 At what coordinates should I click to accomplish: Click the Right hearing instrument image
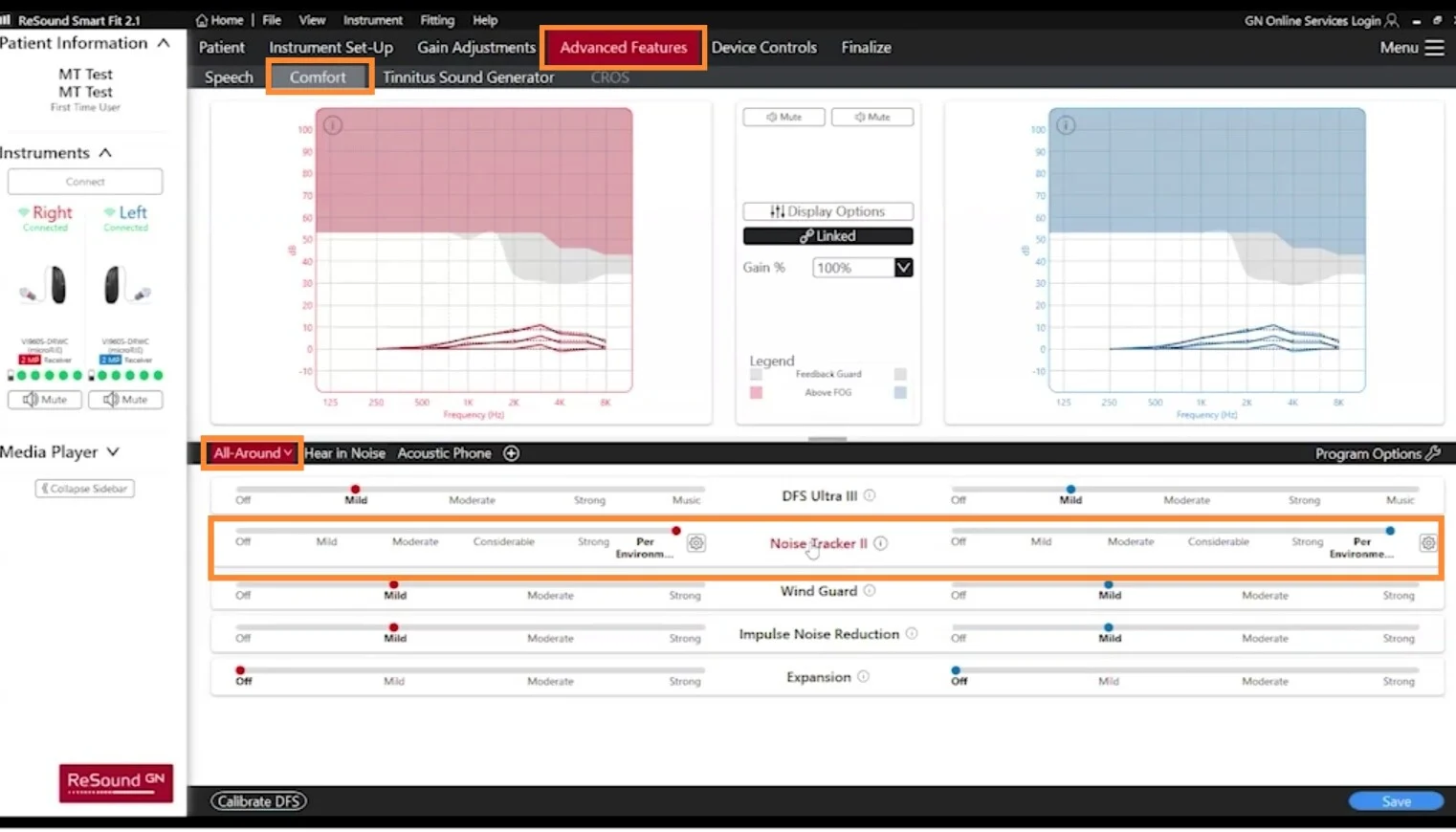click(x=46, y=285)
